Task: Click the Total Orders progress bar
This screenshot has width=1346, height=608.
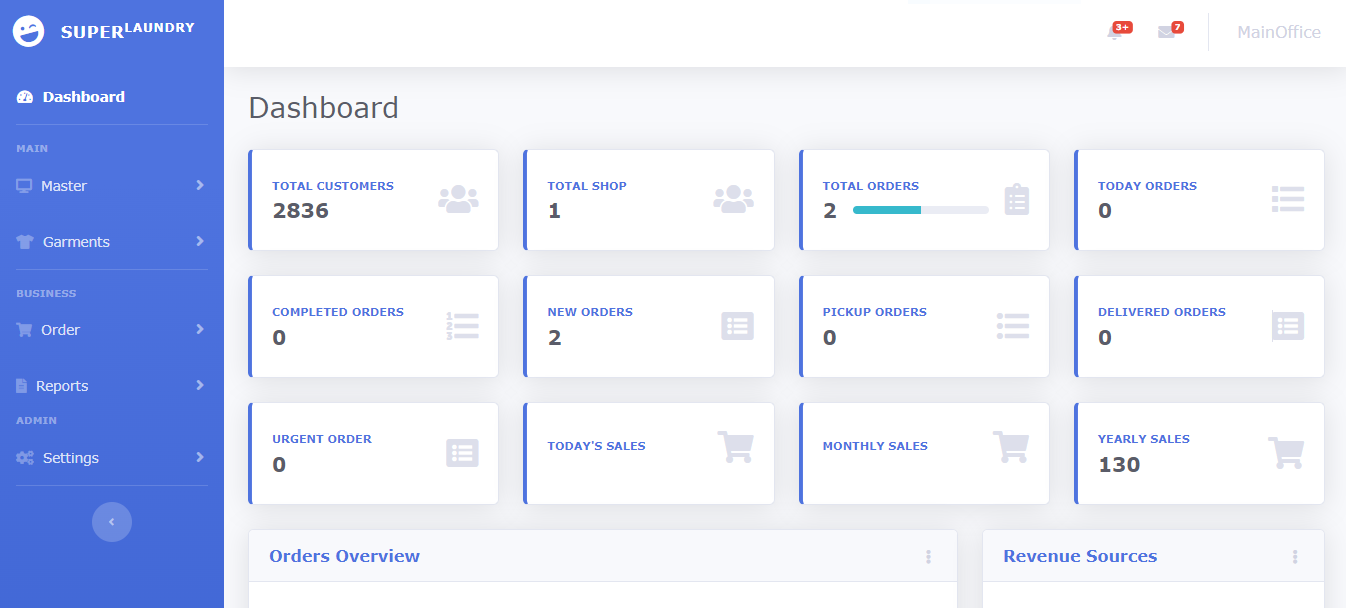Action: point(920,210)
